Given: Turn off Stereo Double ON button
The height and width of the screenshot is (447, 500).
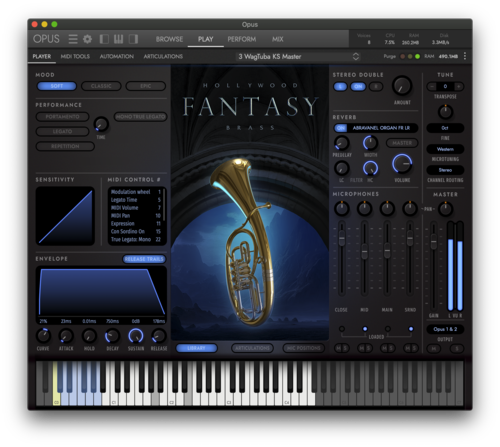Looking at the screenshot, I should [358, 87].
